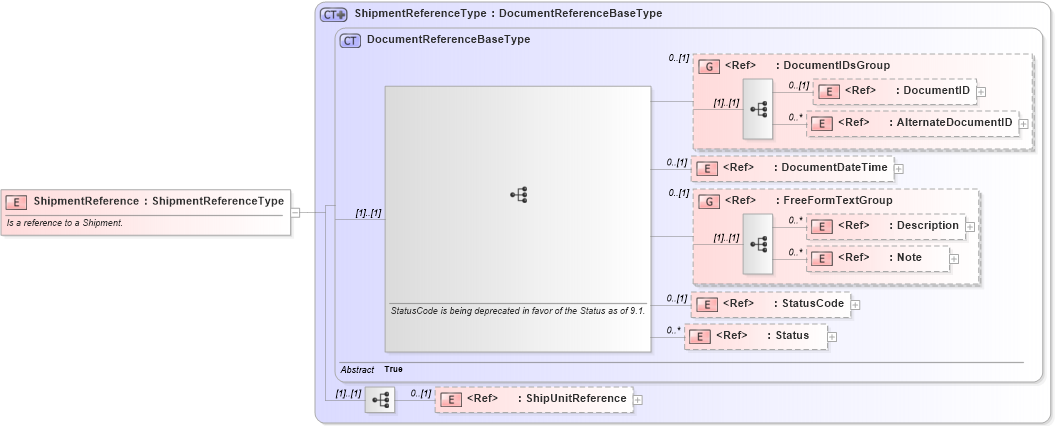Expand the StatusCode element plus box
1055x426 pixels.
click(855, 305)
